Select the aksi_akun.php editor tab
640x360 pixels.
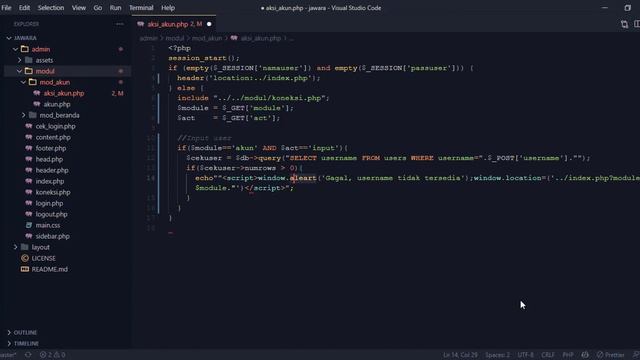pos(174,24)
